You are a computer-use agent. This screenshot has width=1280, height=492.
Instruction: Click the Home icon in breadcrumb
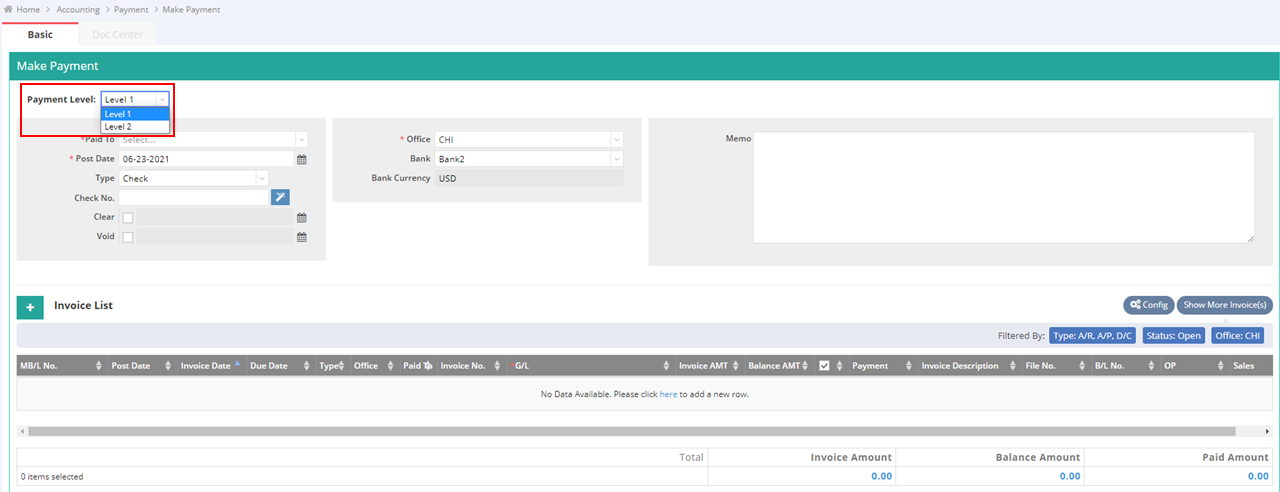(x=9, y=9)
